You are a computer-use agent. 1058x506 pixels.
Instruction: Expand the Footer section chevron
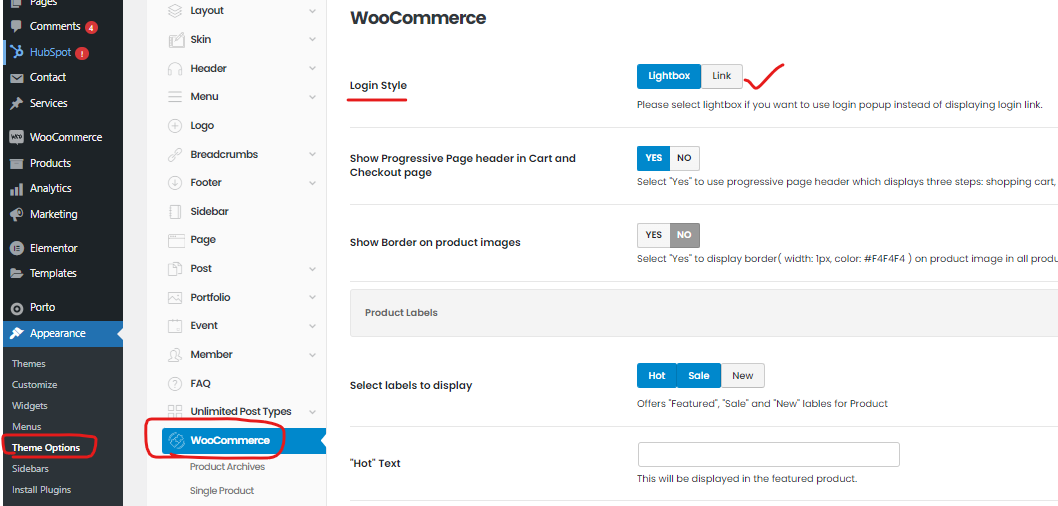click(x=312, y=183)
